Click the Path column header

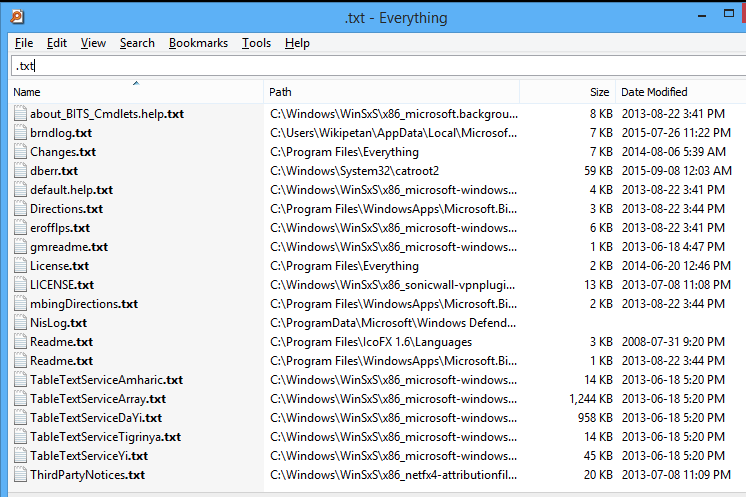(391, 92)
